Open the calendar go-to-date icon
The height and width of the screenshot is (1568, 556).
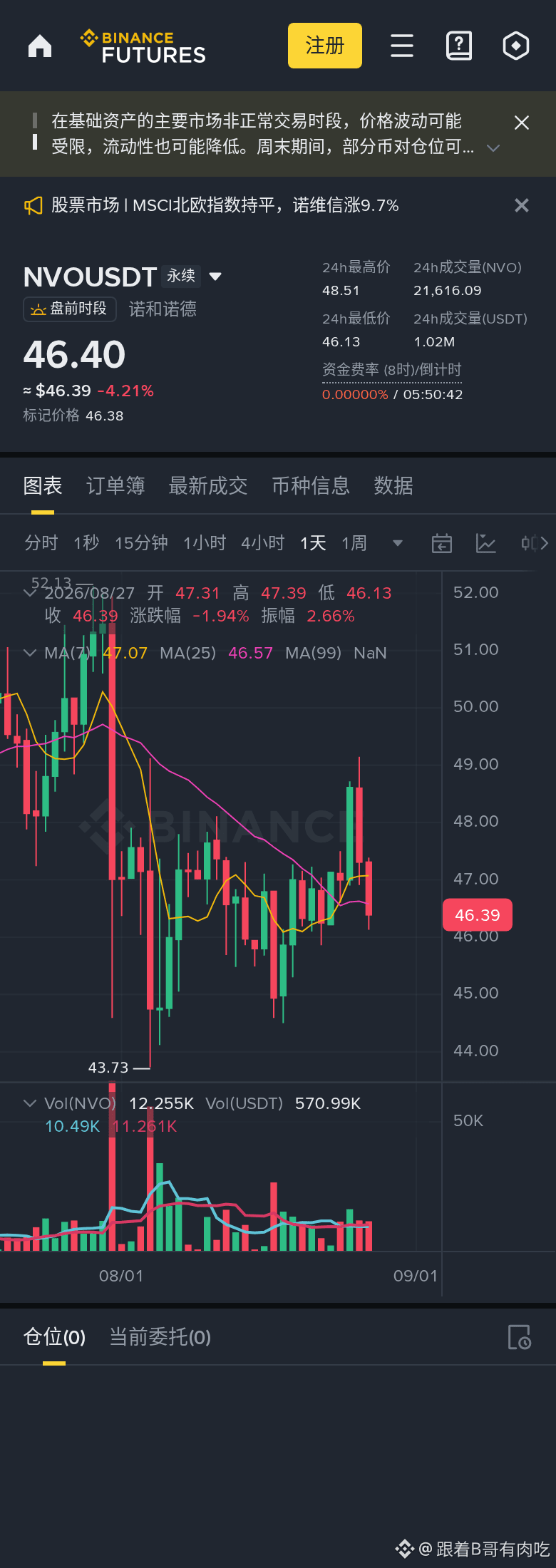(442, 543)
